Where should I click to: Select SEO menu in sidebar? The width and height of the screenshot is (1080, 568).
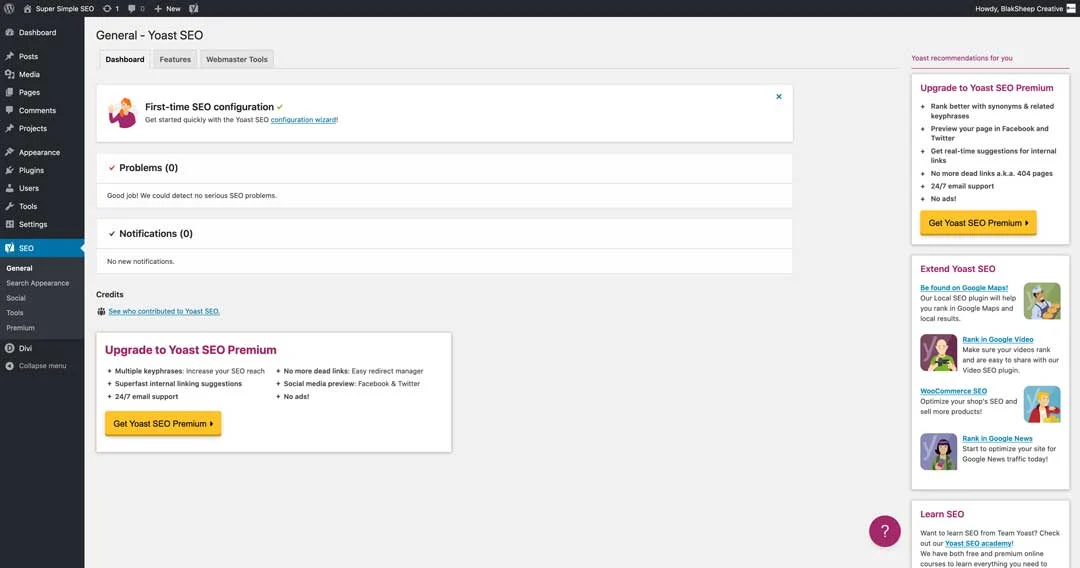(42, 248)
